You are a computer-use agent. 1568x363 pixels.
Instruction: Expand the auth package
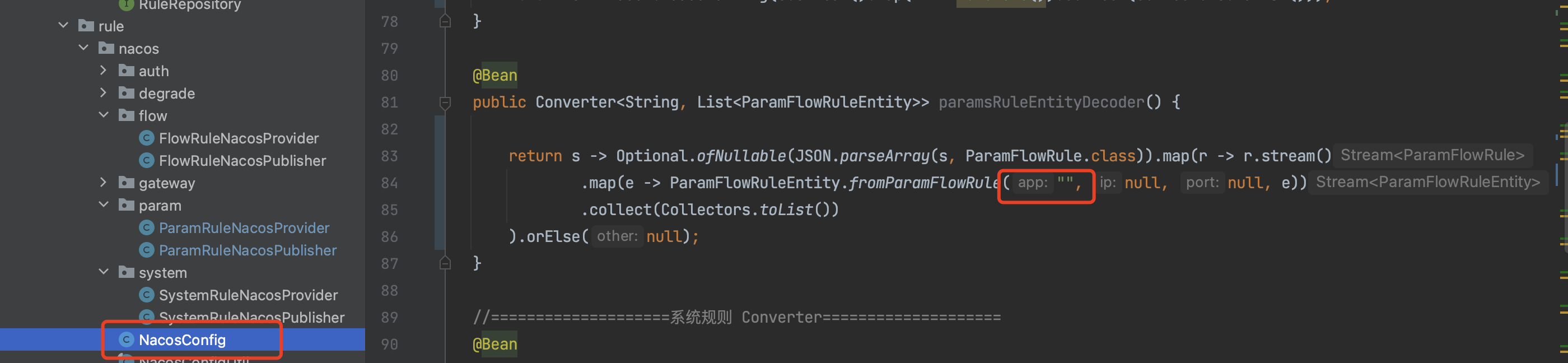coord(104,70)
